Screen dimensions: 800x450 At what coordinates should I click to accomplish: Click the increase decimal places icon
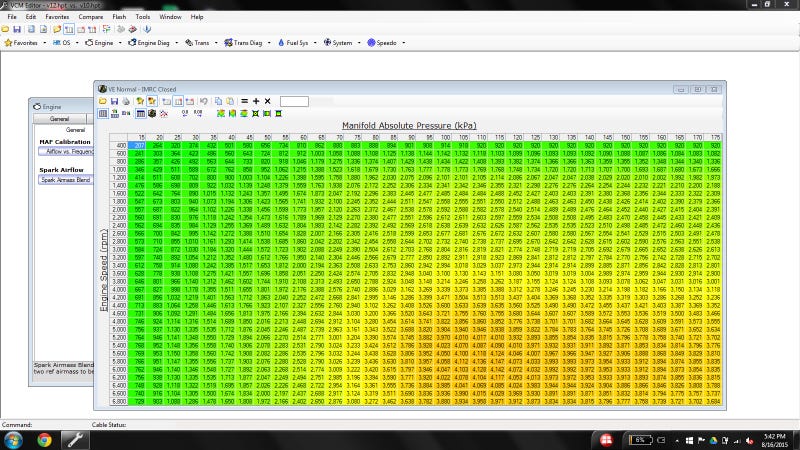(x=198, y=113)
